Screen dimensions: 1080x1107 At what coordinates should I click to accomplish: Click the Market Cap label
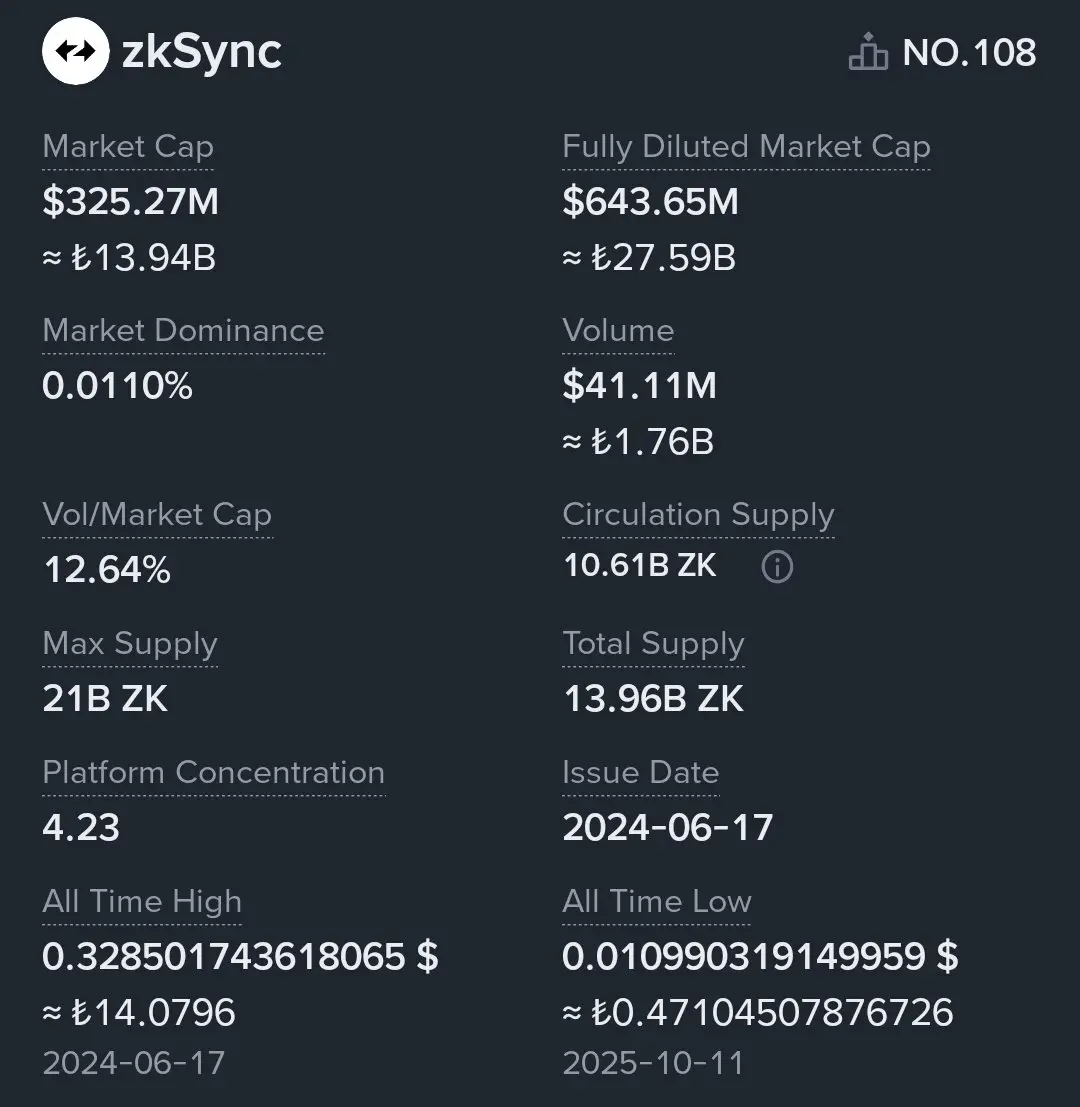pos(128,147)
